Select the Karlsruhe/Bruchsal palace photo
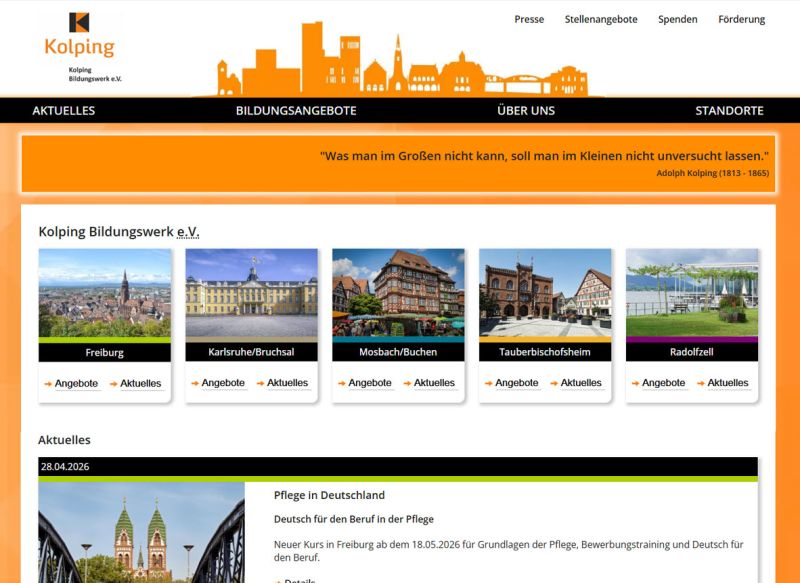Screen dimensions: 800x583 (252, 293)
